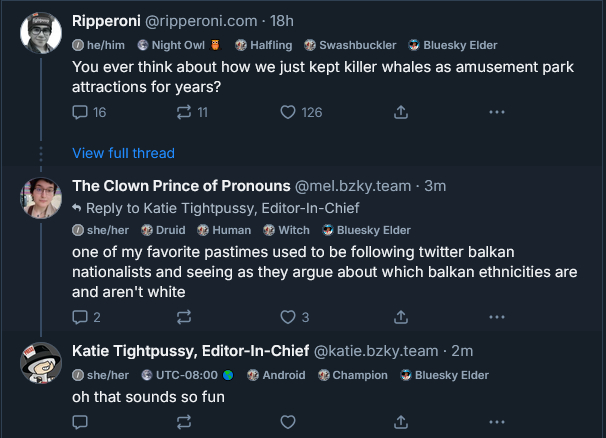Share Ripperoni's killer whales post
606x438 pixels.
pos(401,112)
